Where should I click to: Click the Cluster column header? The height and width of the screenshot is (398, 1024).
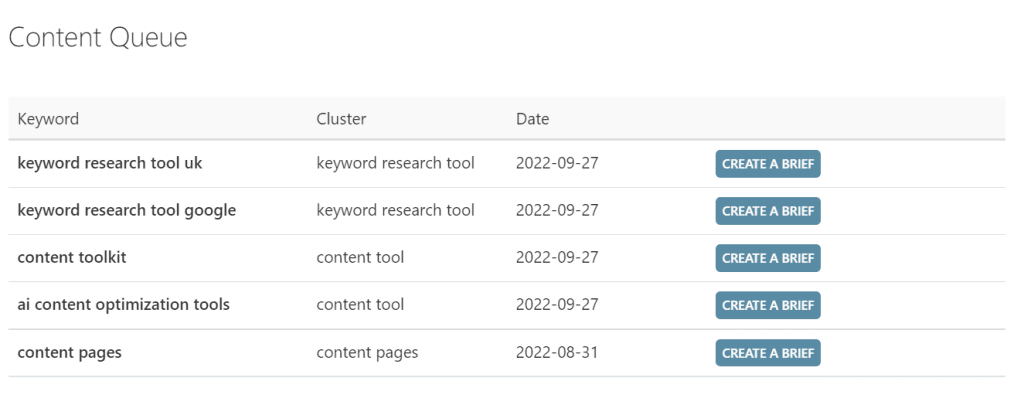(342, 119)
